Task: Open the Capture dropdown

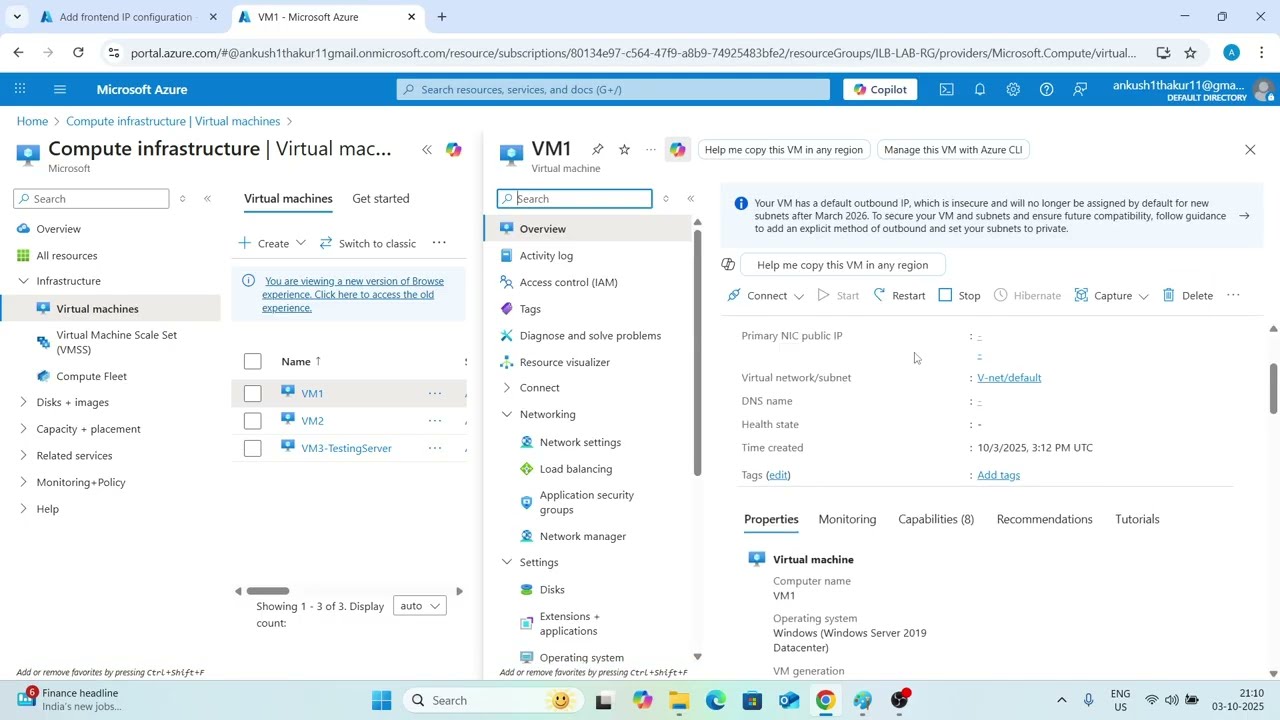Action: coord(1111,295)
